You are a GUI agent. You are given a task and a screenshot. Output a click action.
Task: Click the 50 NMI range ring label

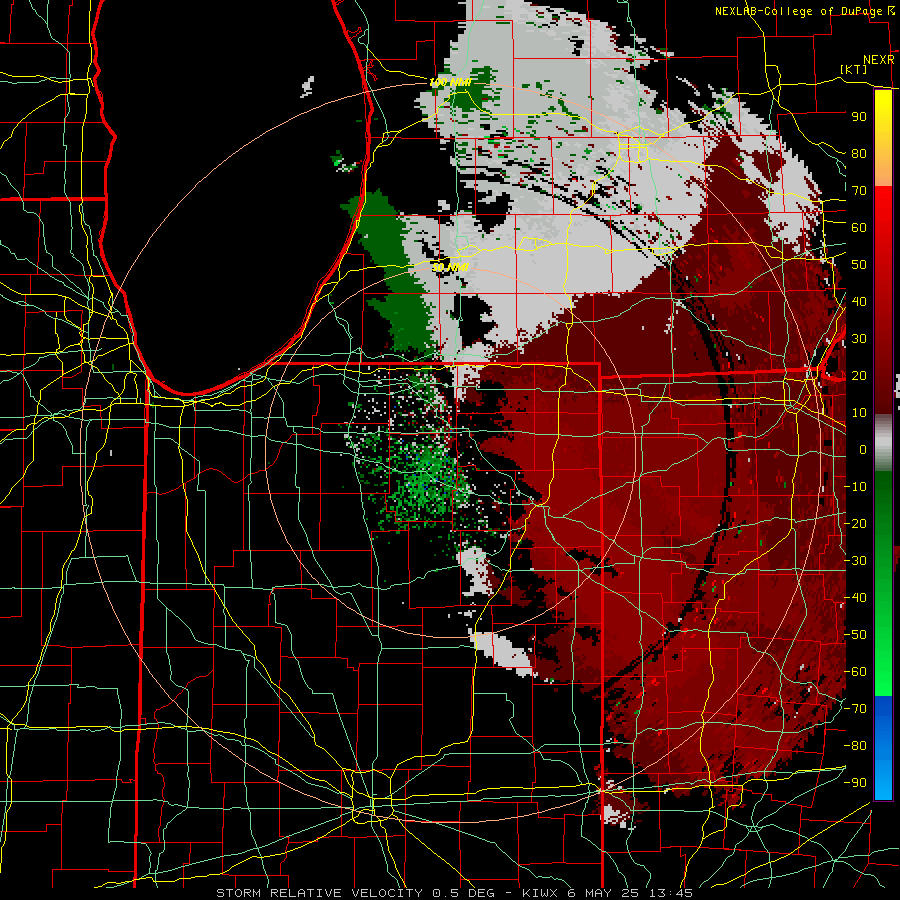[451, 267]
